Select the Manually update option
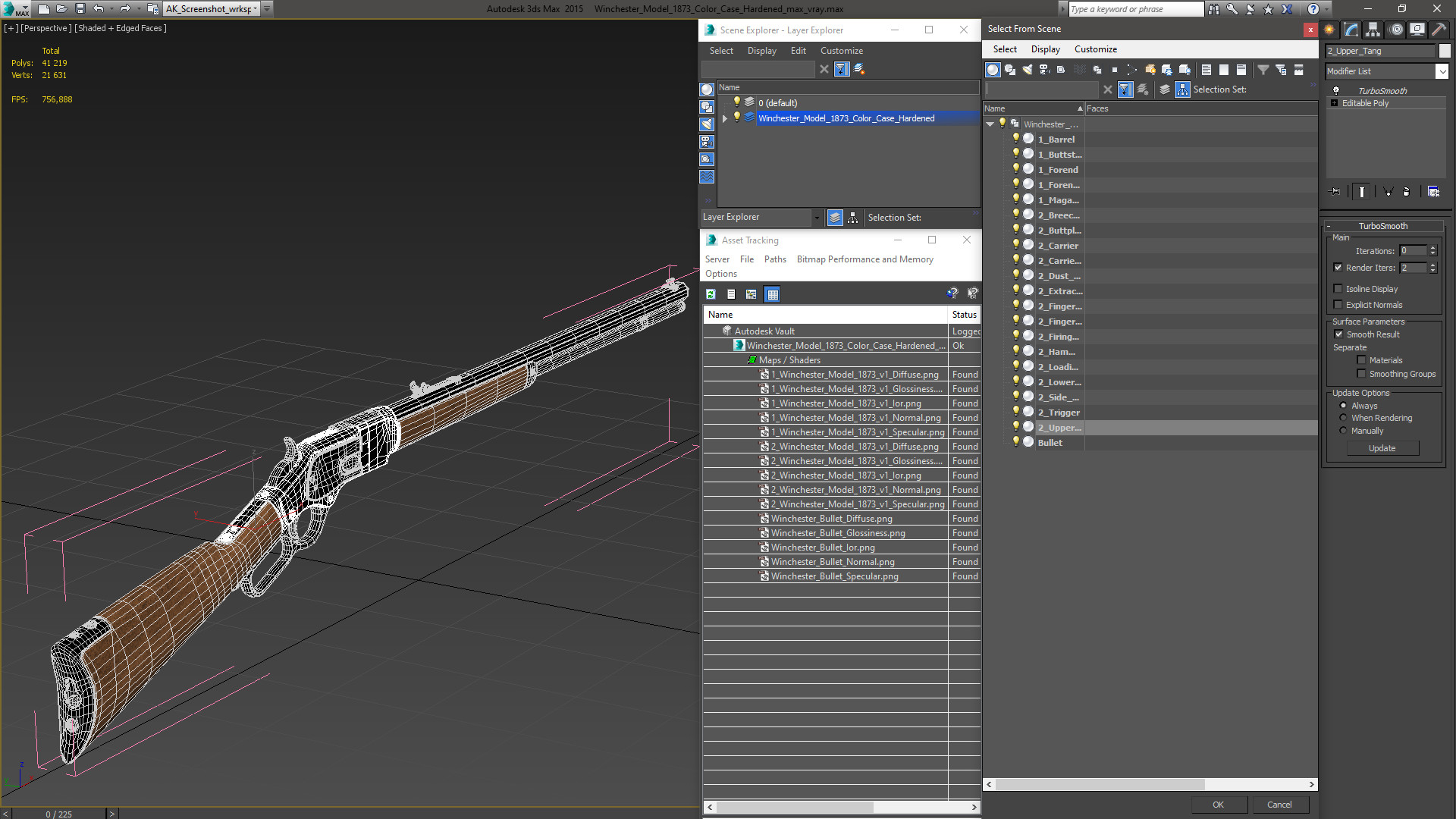Viewport: 1456px width, 819px height. [1343, 431]
